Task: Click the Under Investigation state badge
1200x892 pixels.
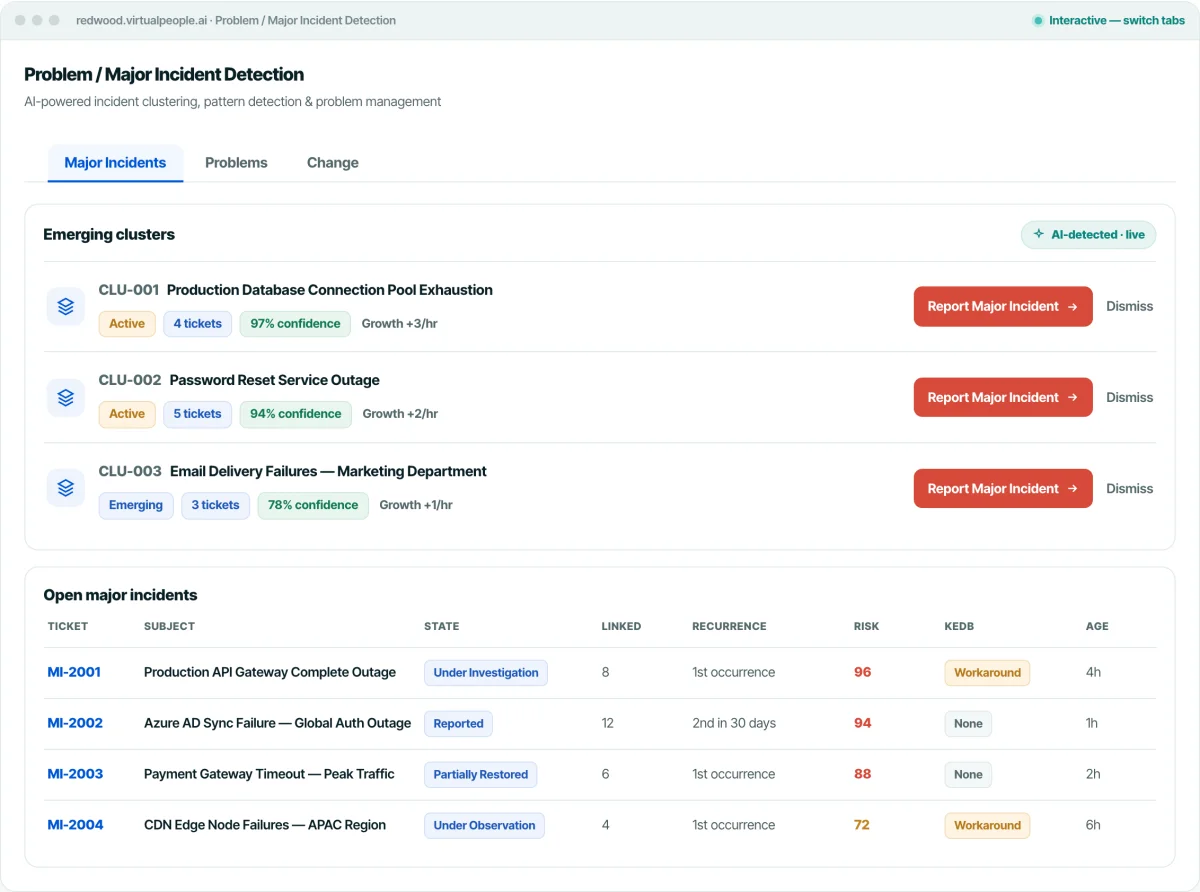Action: click(486, 672)
